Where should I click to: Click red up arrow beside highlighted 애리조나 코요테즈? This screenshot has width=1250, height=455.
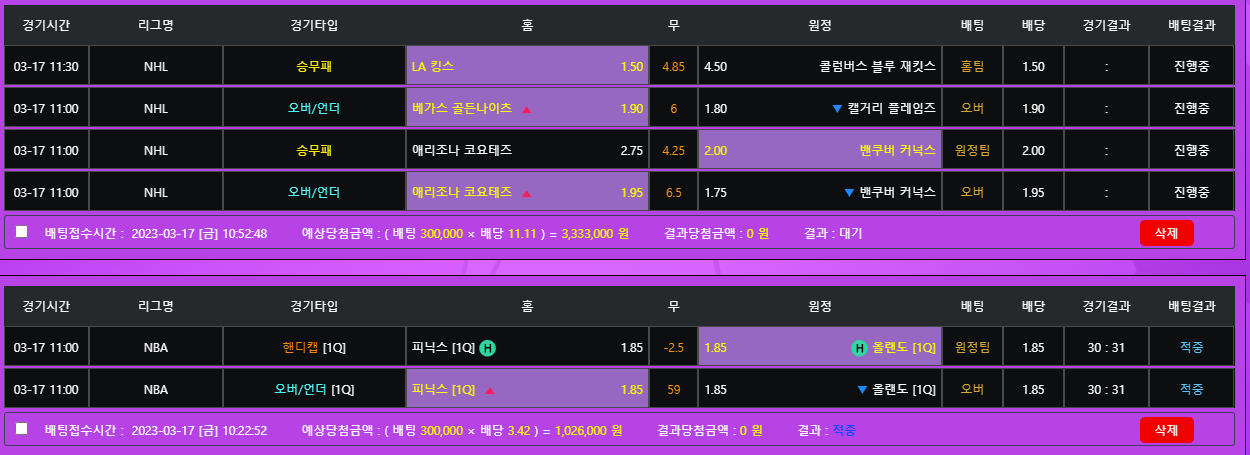[527, 193]
